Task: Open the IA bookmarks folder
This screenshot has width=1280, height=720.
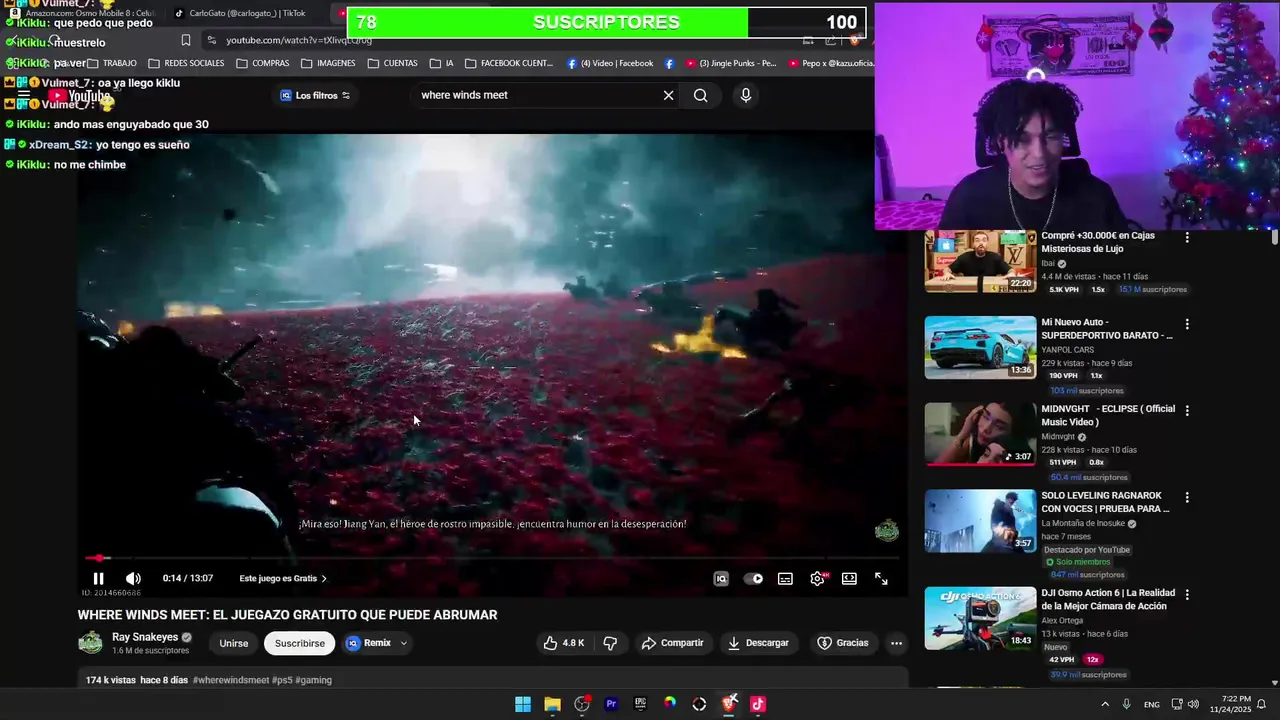Action: point(441,63)
